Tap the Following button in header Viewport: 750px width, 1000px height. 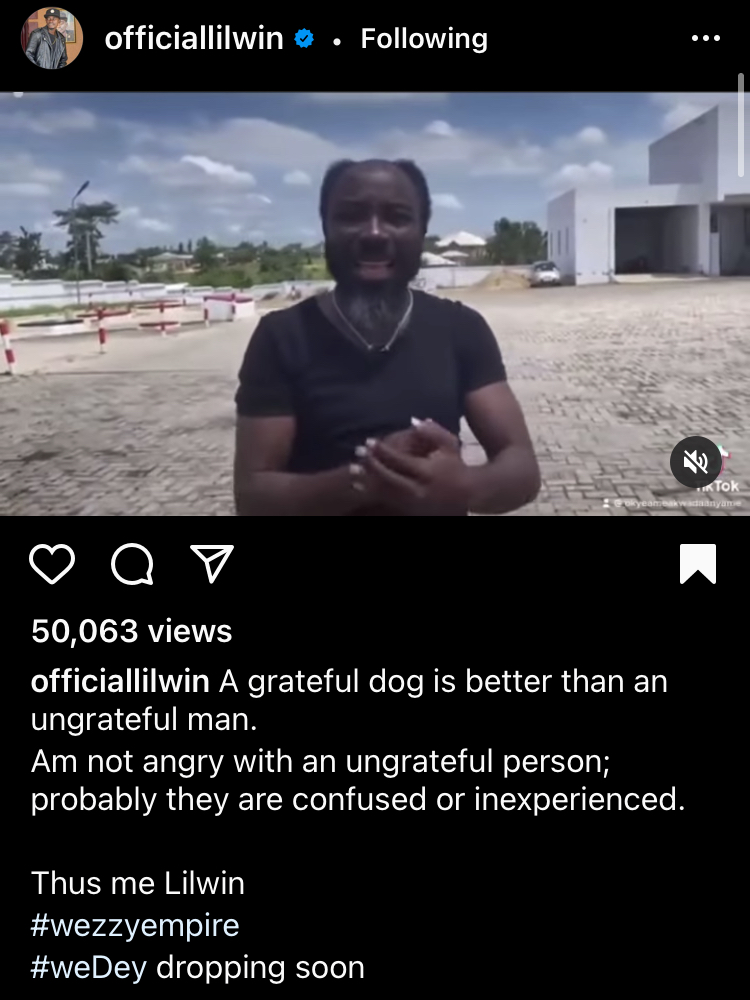424,39
